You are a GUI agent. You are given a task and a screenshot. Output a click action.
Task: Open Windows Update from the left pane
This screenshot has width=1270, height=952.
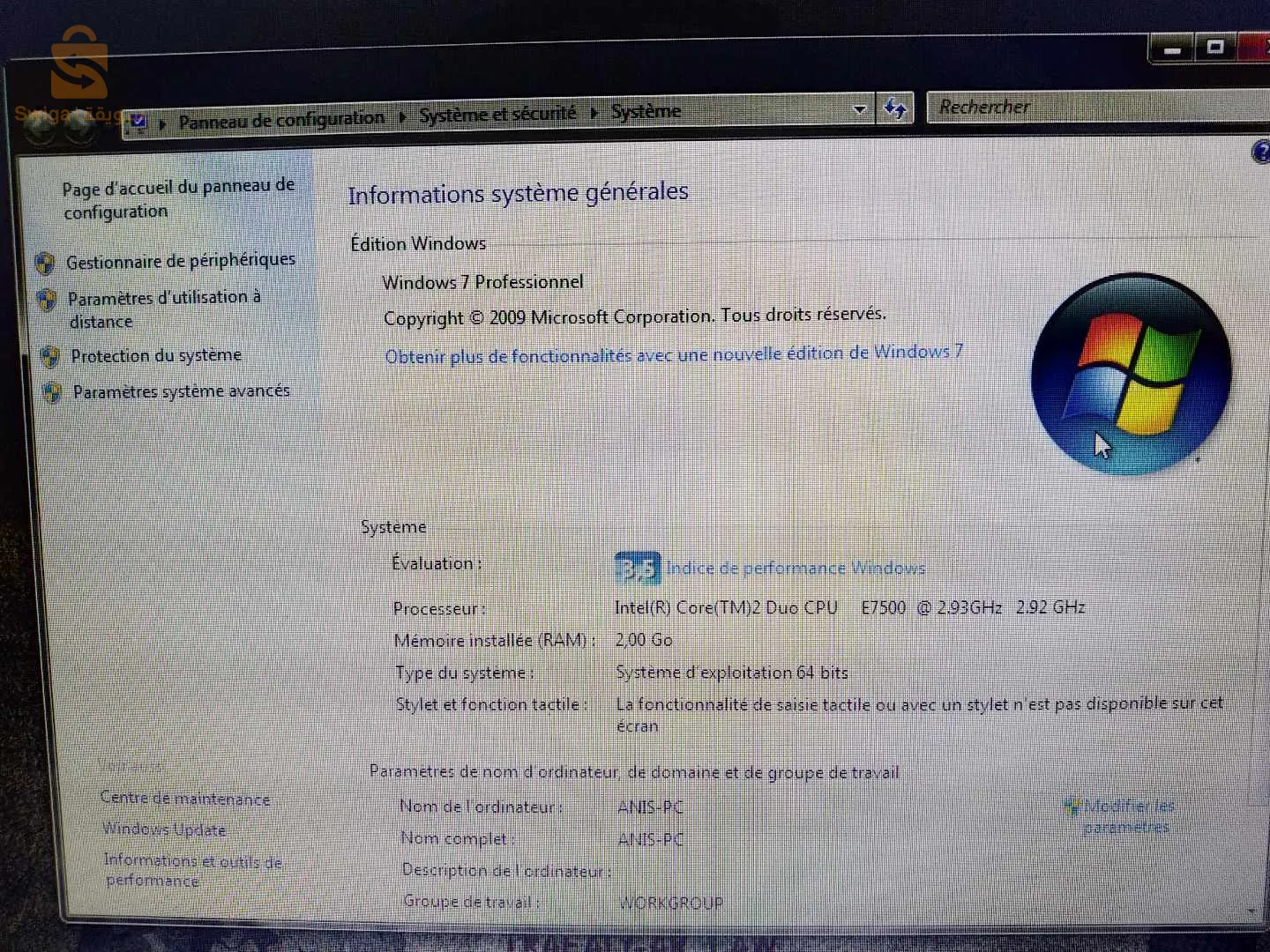point(164,829)
